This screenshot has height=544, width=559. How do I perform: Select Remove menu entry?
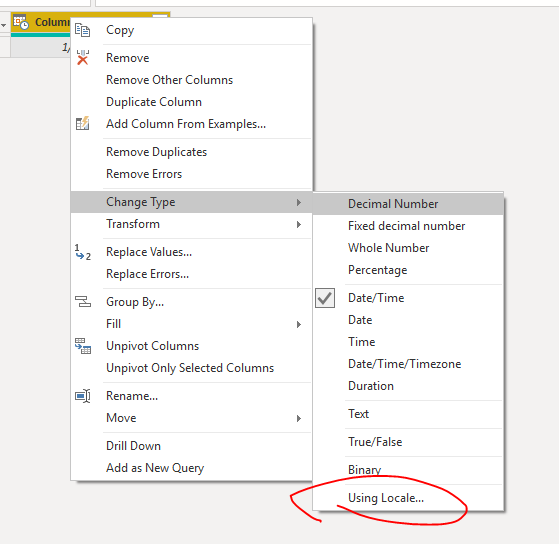[x=191, y=58]
